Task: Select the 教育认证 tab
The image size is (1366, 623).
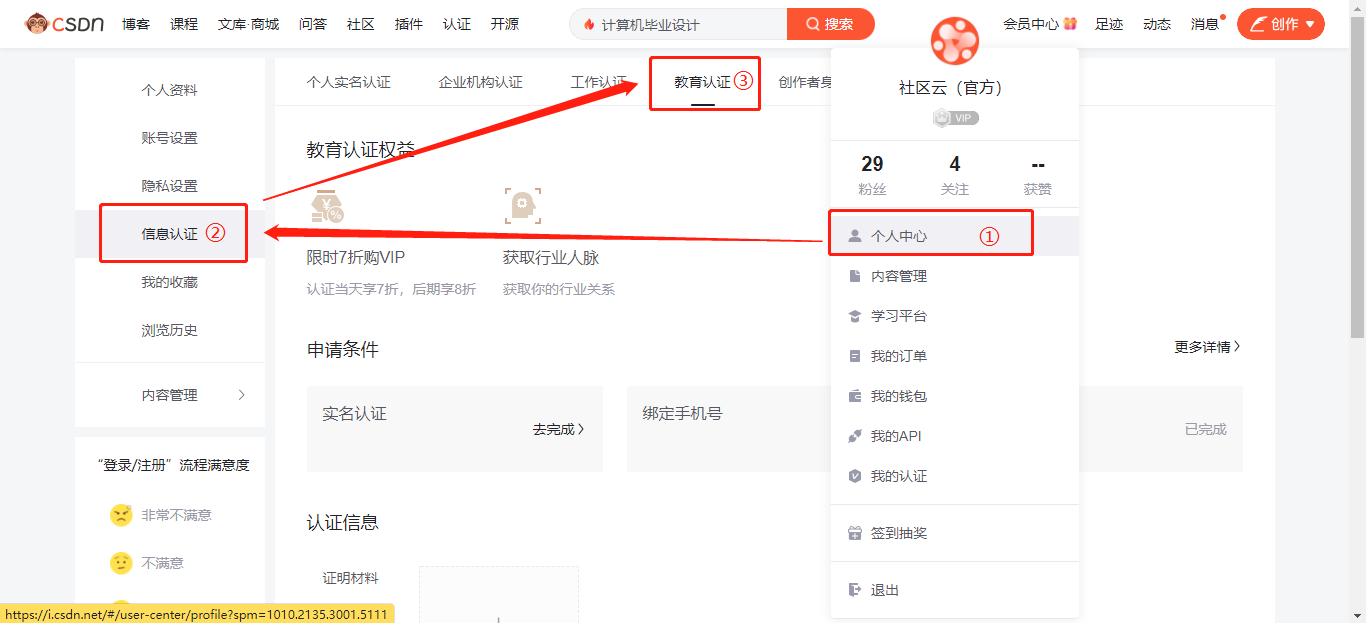Action: click(702, 82)
